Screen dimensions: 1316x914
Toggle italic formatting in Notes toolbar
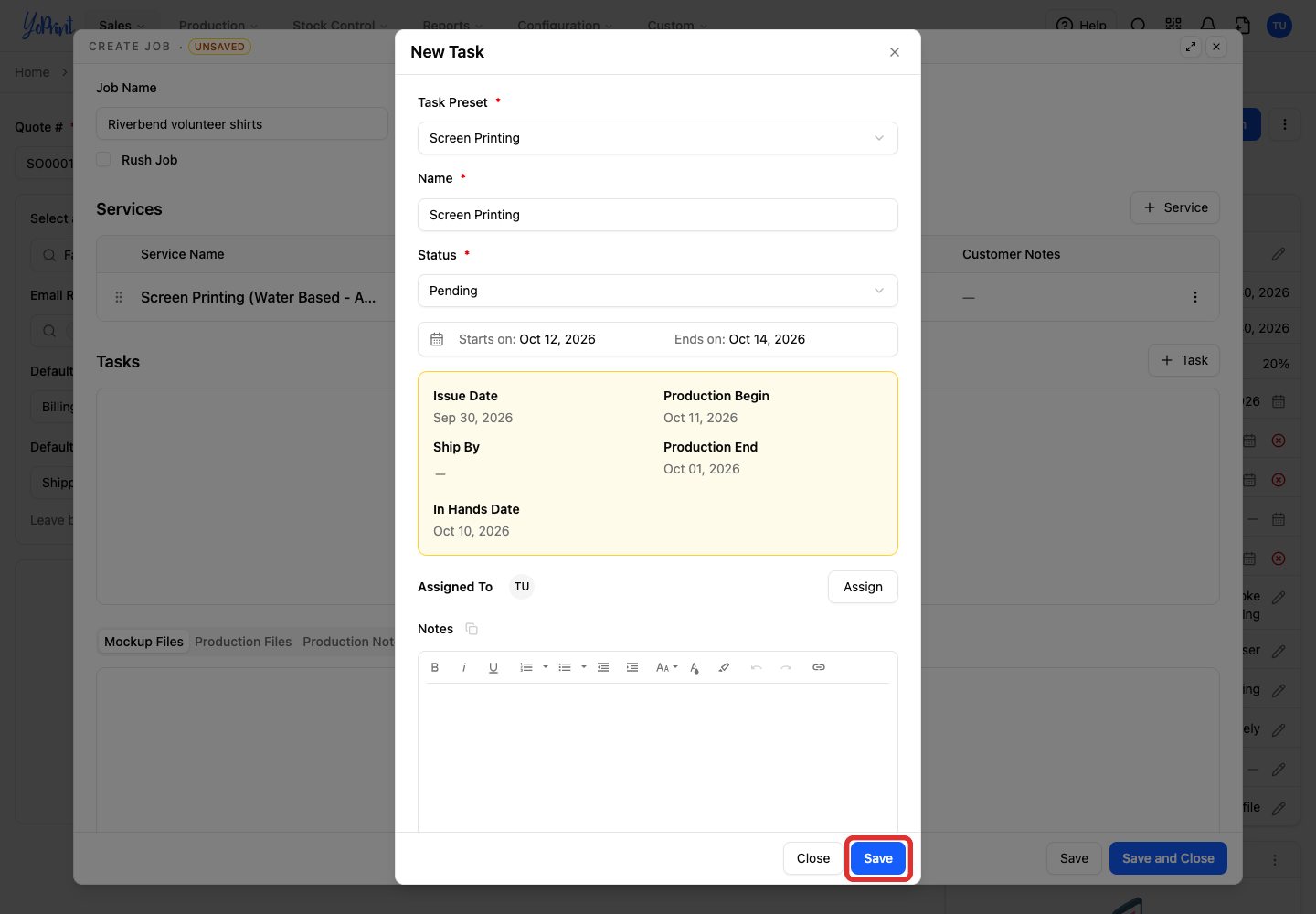click(464, 667)
